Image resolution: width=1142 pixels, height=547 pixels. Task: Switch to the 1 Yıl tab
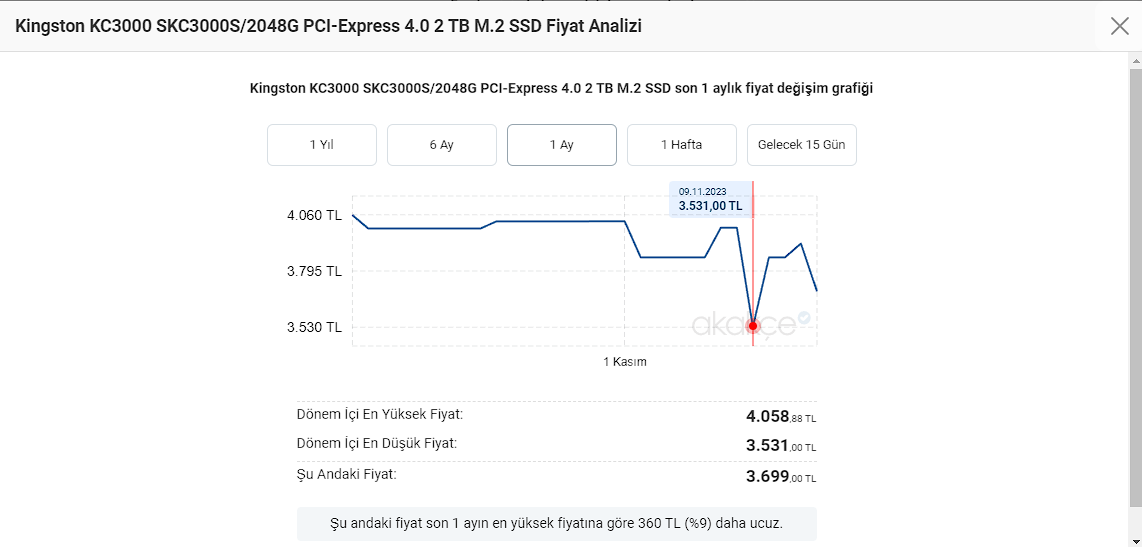(x=321, y=145)
